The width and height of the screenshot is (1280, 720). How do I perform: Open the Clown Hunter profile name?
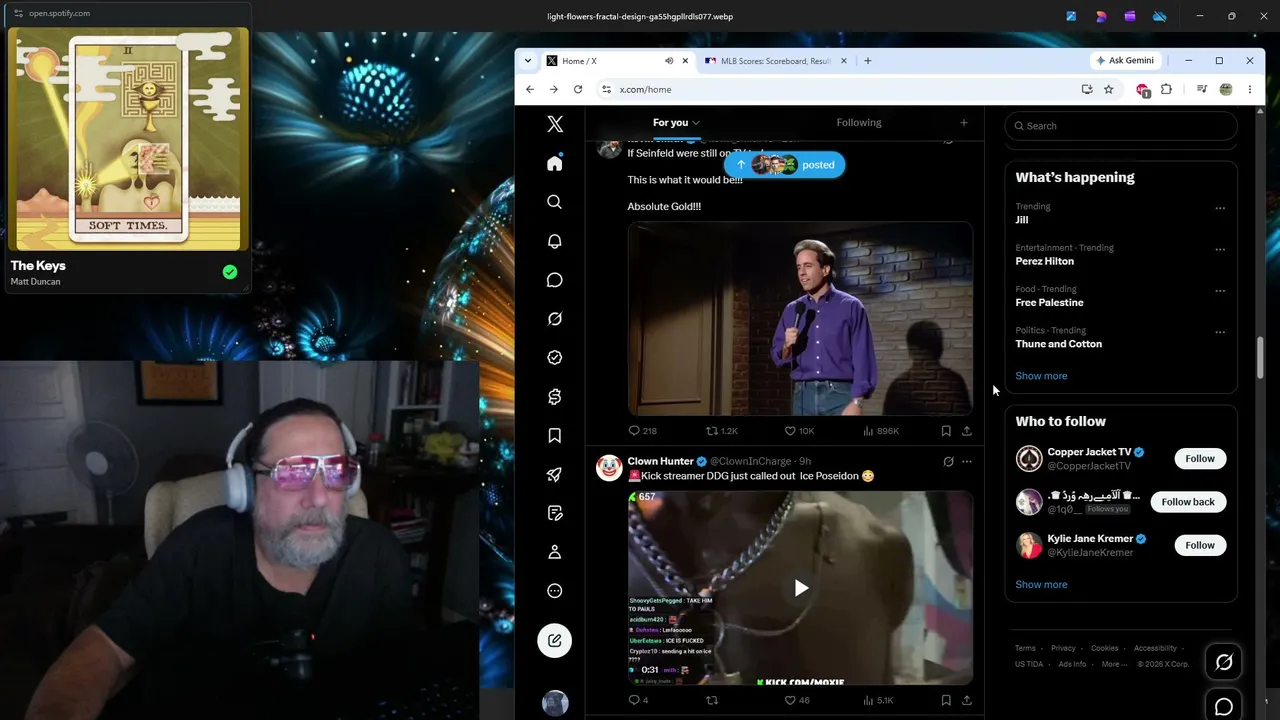(x=660, y=462)
